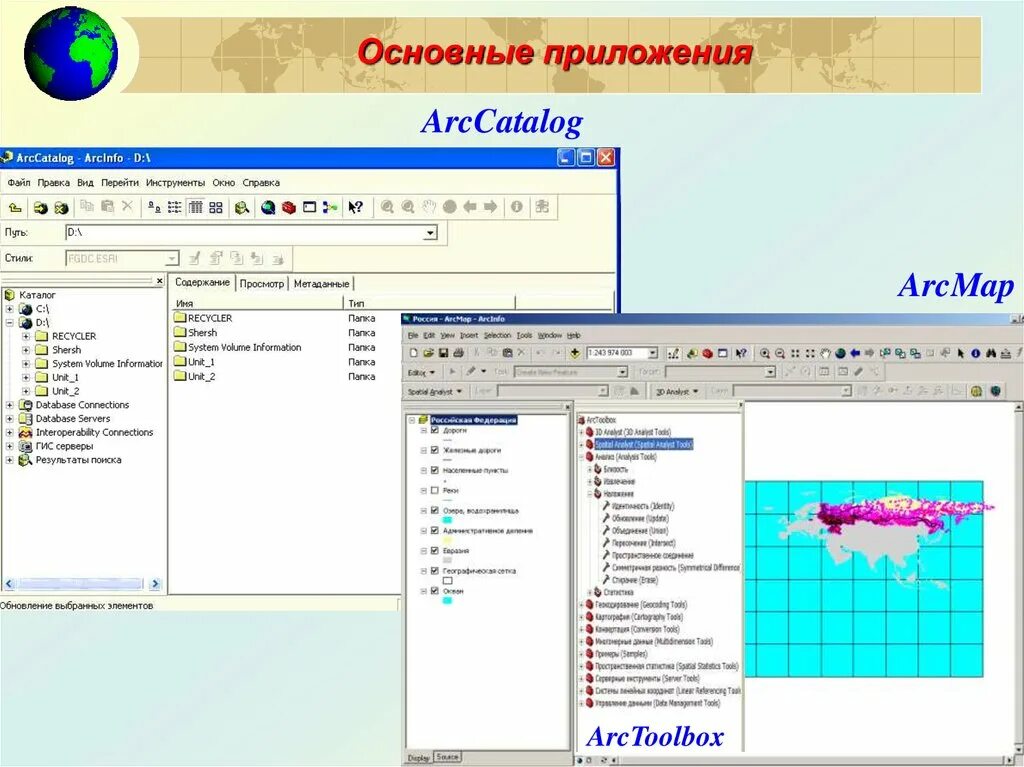Uncheck the Железные дороги layer checkbox
The height and width of the screenshot is (767, 1024).
(434, 450)
